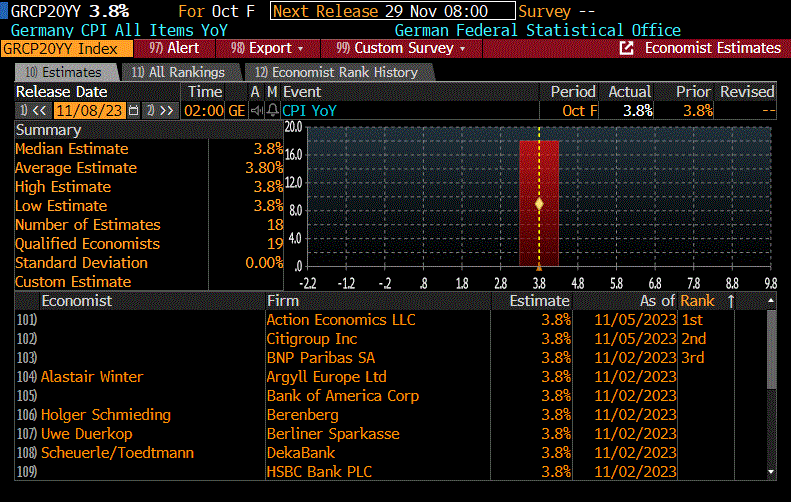The image size is (791, 502).
Task: Open the Export dropdown
Action: click(x=267, y=48)
